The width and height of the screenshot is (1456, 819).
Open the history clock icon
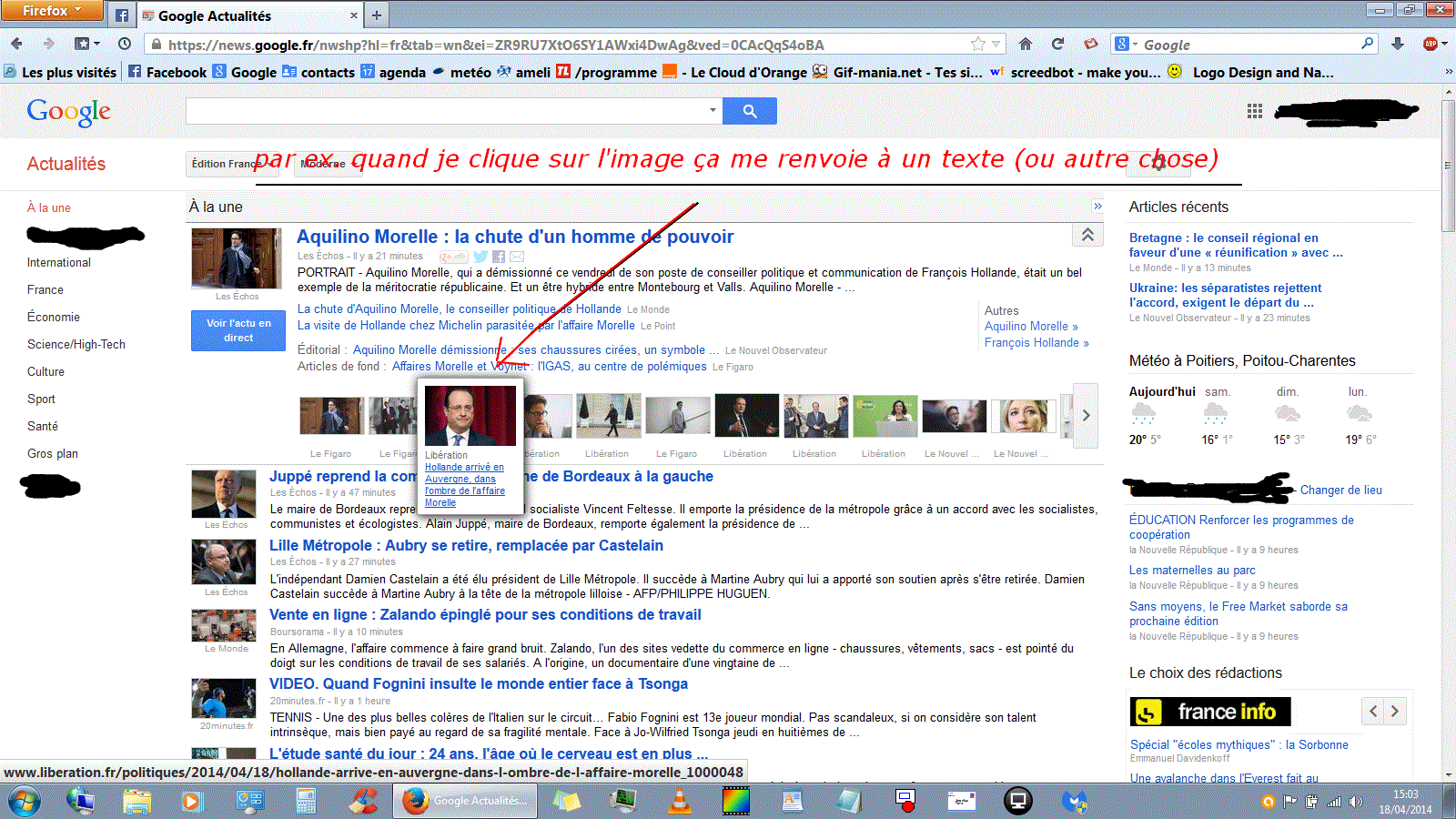point(126,44)
